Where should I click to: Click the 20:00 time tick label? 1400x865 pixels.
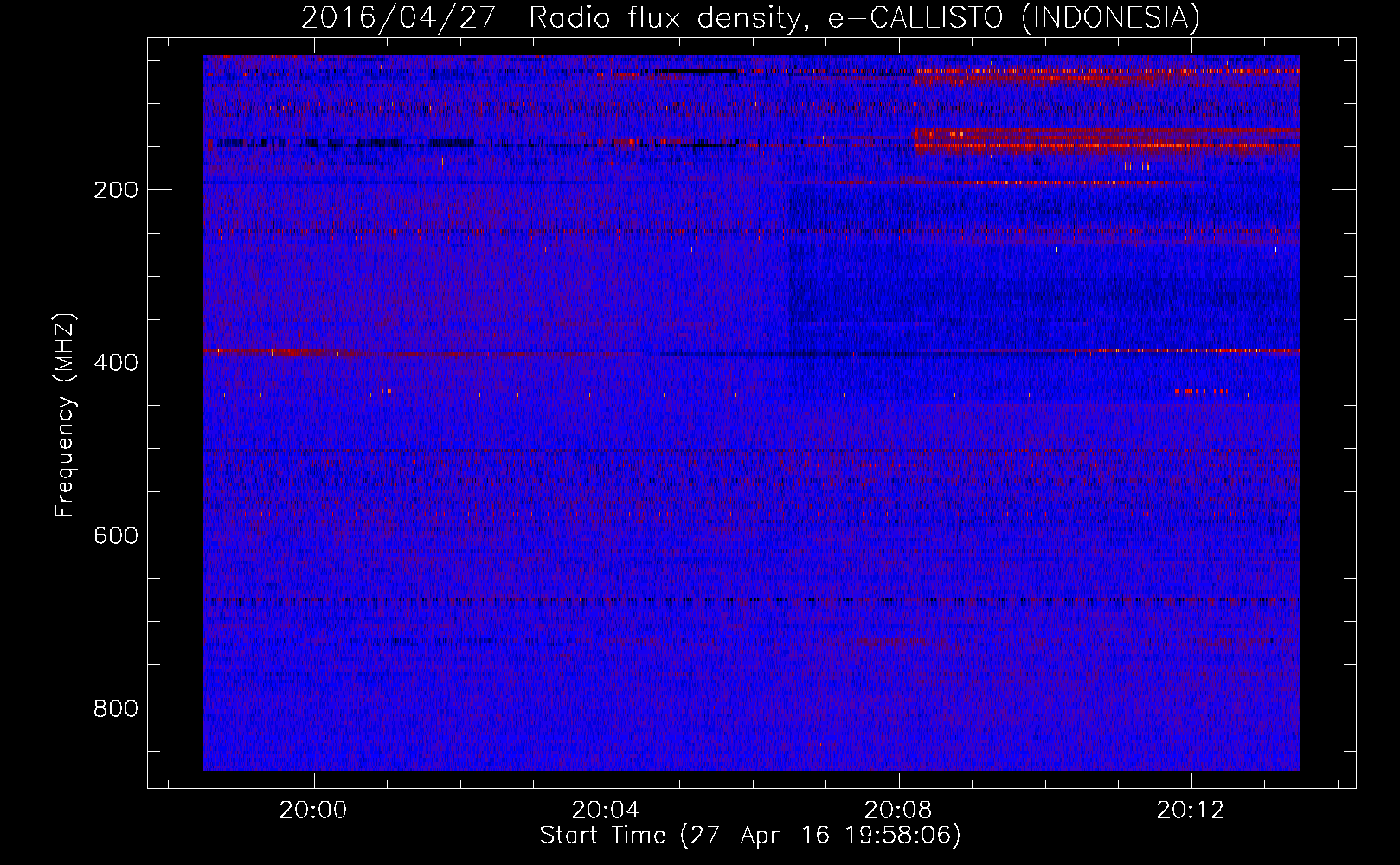coord(312,811)
